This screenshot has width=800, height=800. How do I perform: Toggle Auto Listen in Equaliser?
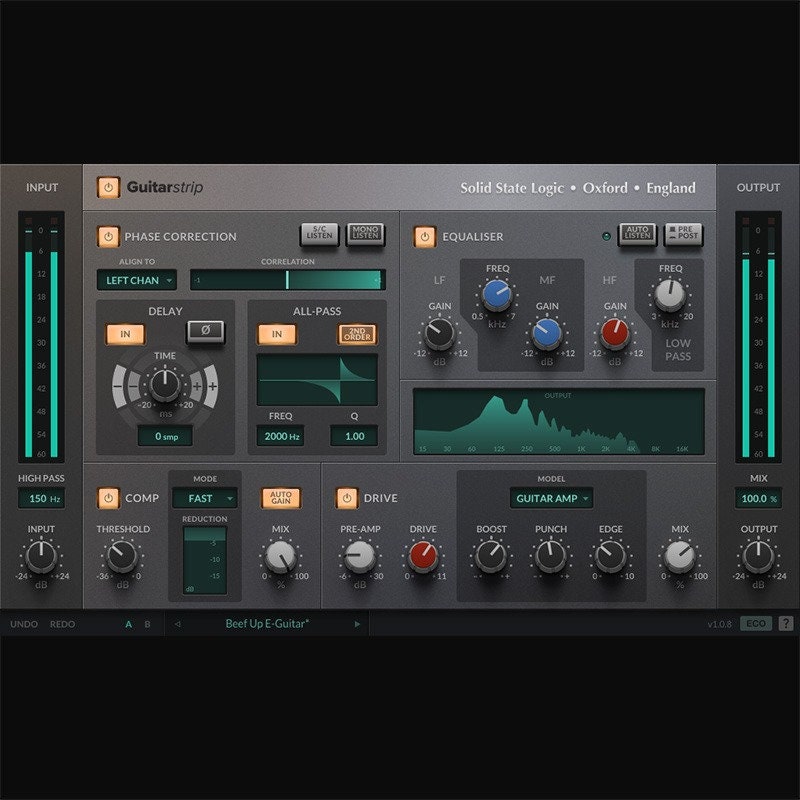(x=637, y=234)
